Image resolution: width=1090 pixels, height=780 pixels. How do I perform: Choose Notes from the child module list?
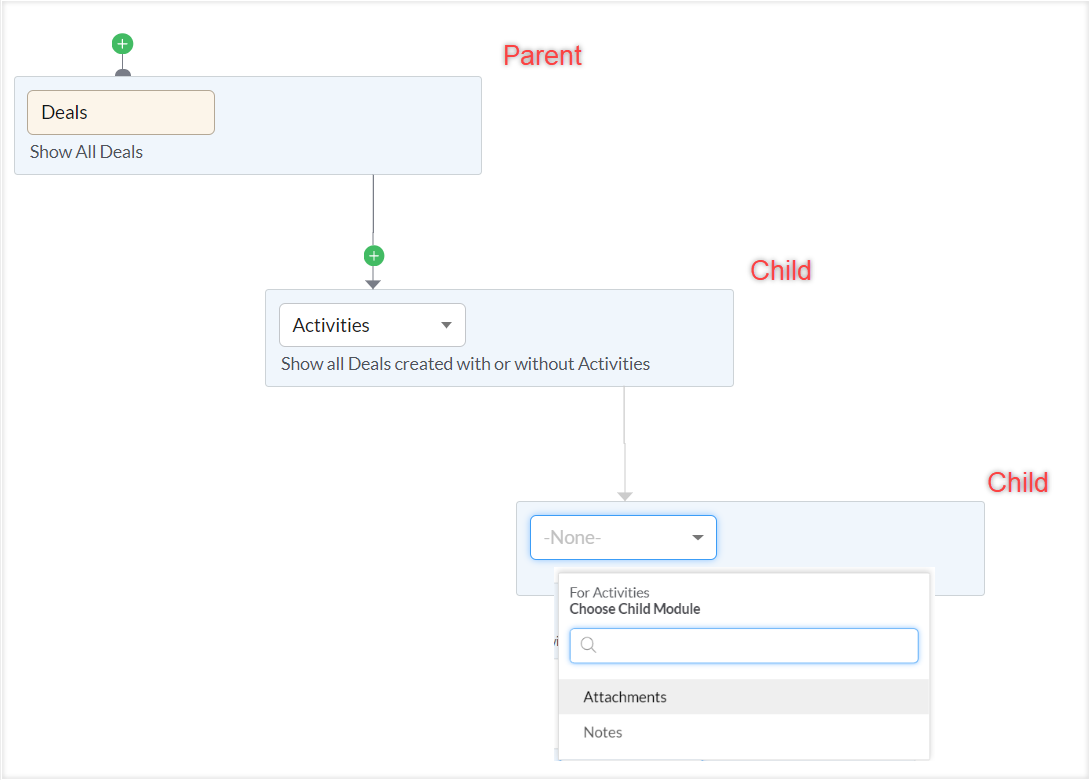click(603, 732)
